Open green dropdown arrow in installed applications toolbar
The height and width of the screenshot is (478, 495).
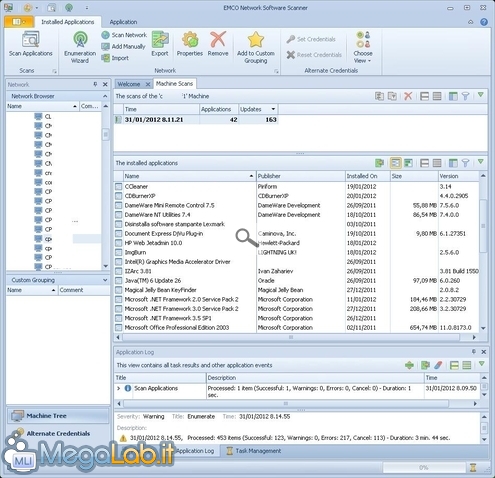[x=481, y=162]
